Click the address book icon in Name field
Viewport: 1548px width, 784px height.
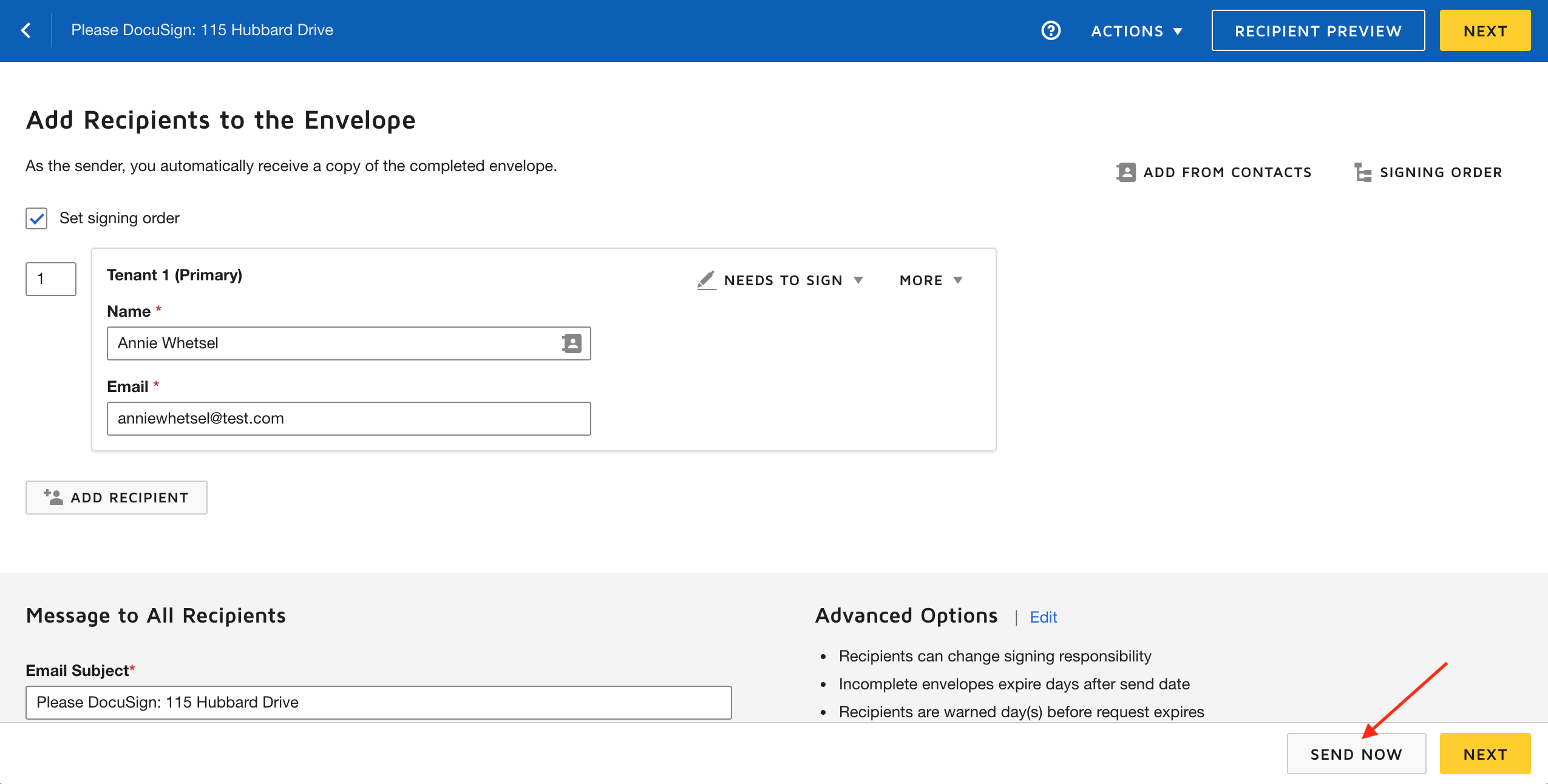[572, 343]
